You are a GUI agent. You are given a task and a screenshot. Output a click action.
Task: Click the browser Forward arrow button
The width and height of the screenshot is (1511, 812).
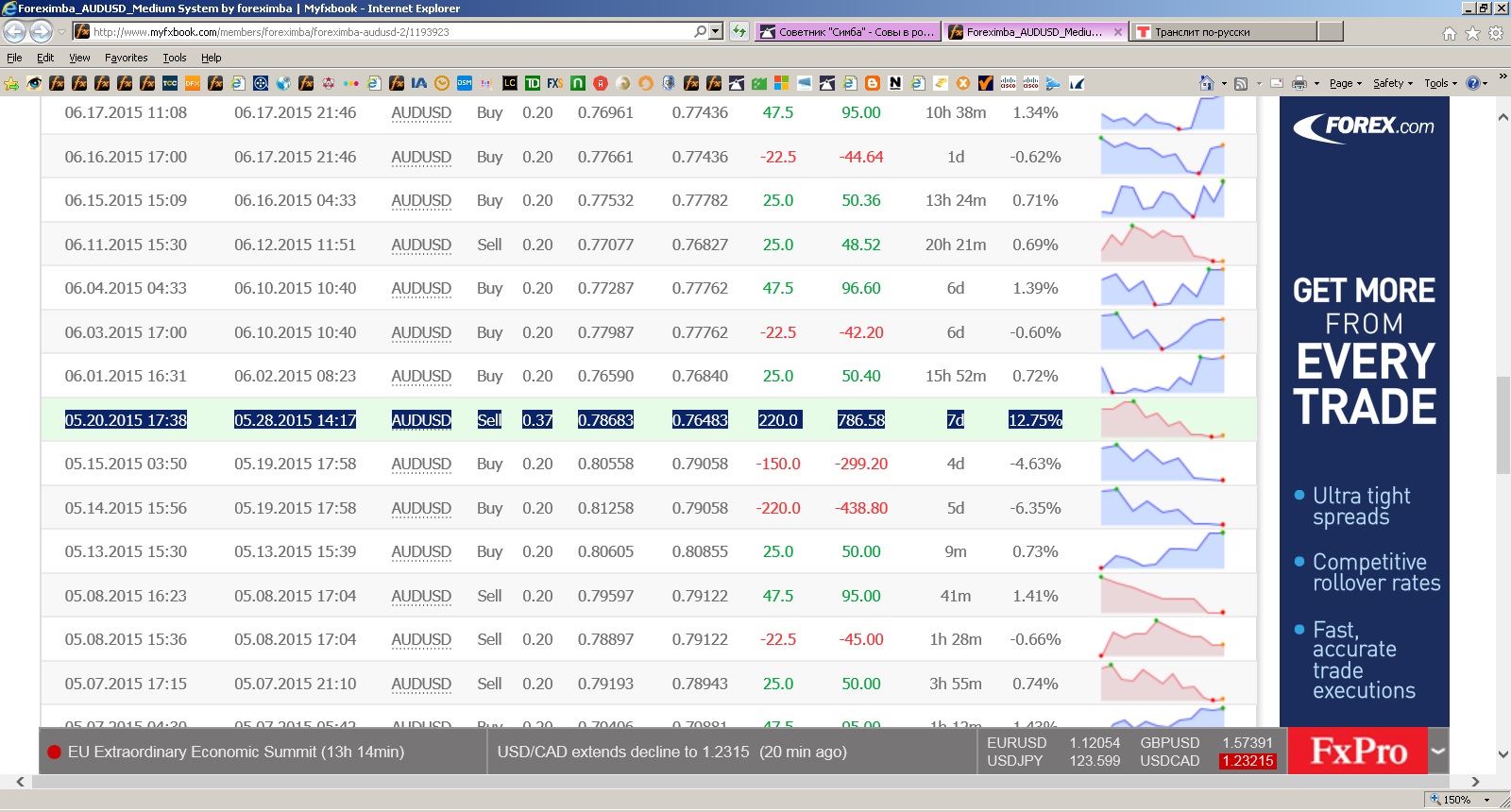click(41, 31)
